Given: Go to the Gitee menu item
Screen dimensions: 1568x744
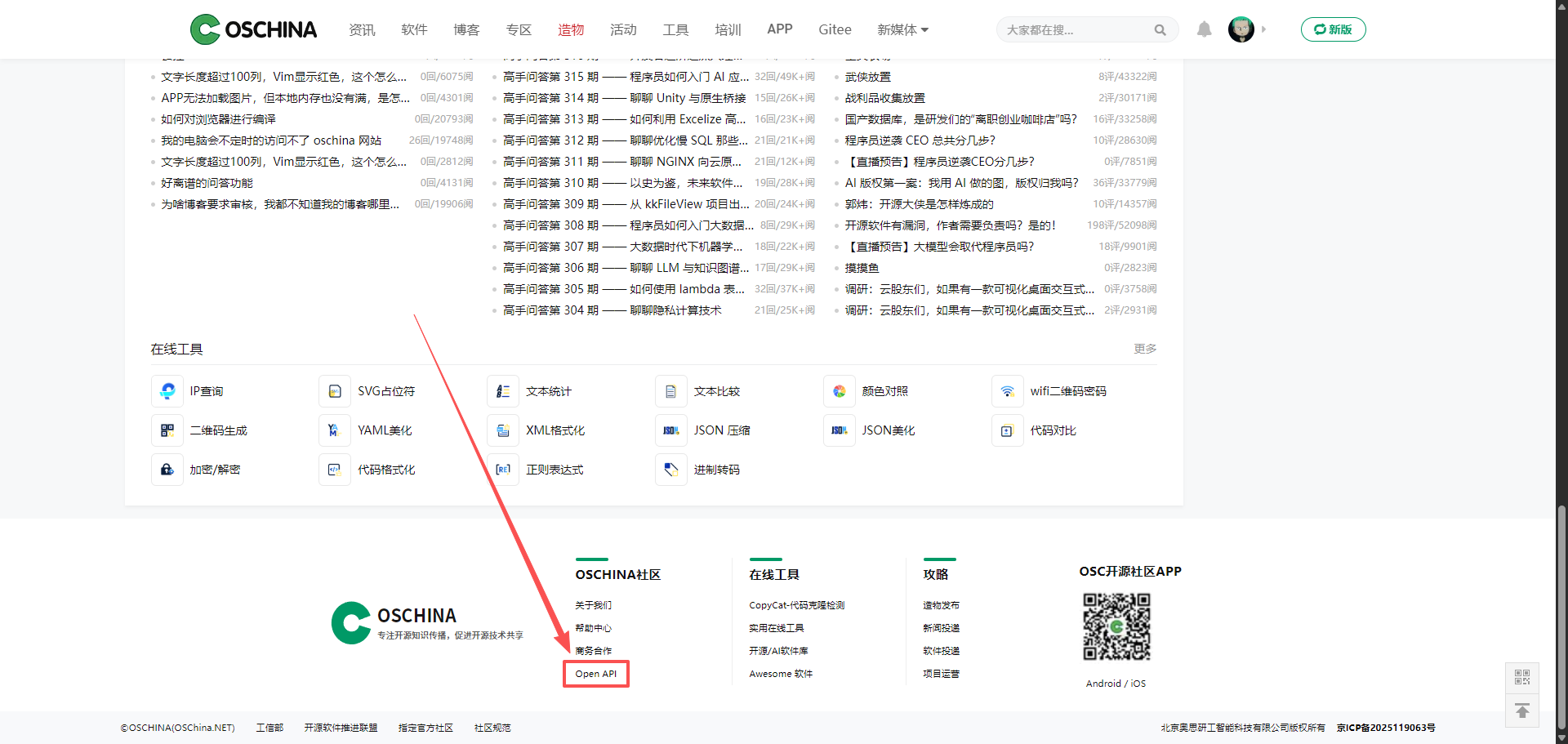Looking at the screenshot, I should 835,29.
